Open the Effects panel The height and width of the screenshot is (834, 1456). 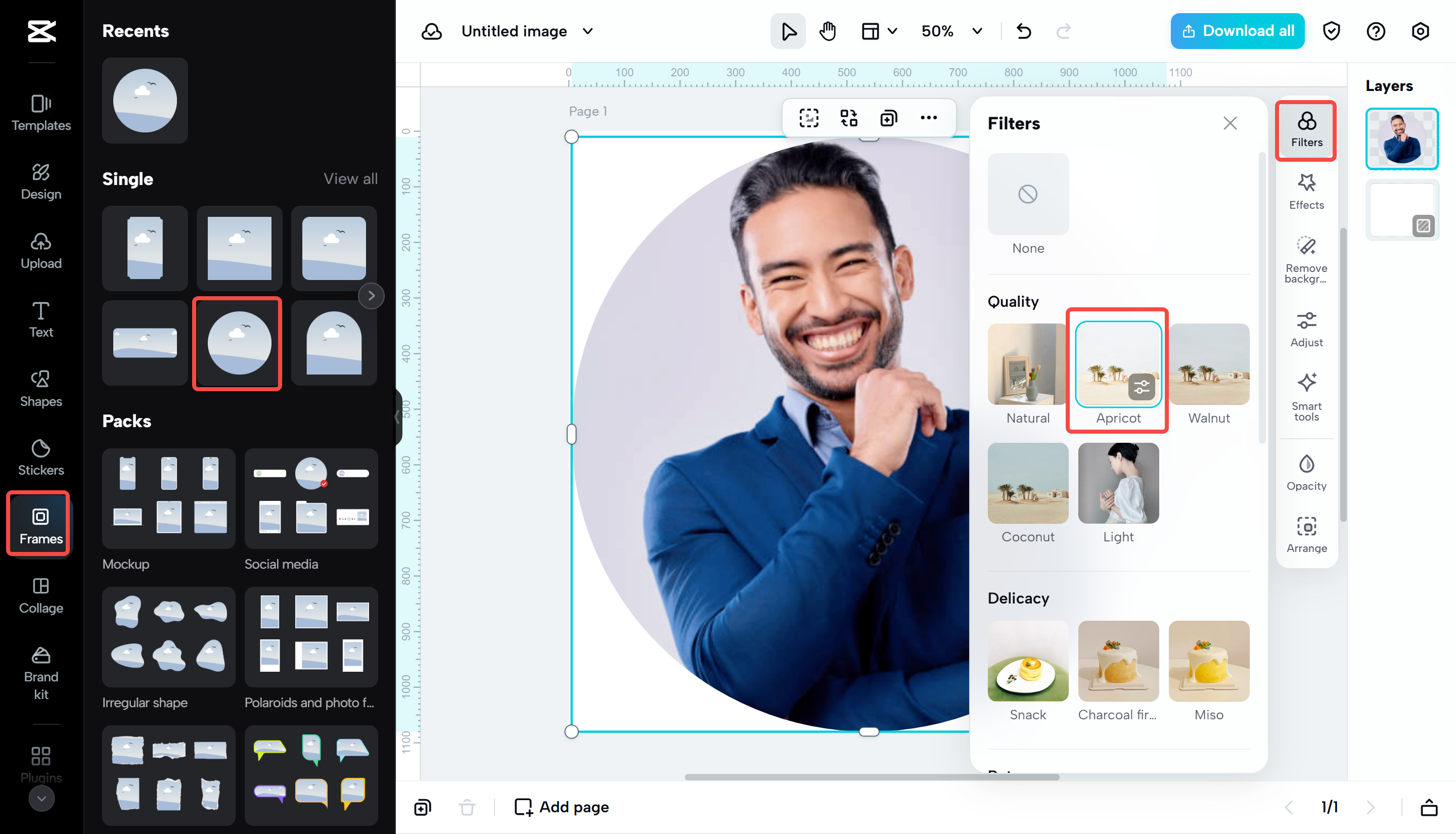[1306, 191]
